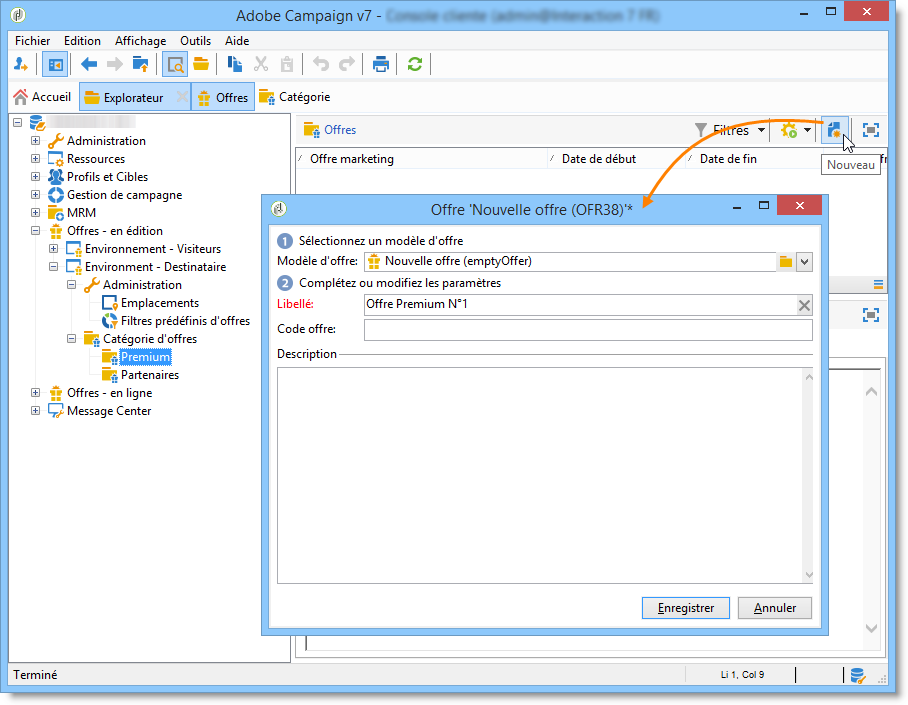908x705 pixels.
Task: Expand the Message Center node
Action: coord(35,411)
